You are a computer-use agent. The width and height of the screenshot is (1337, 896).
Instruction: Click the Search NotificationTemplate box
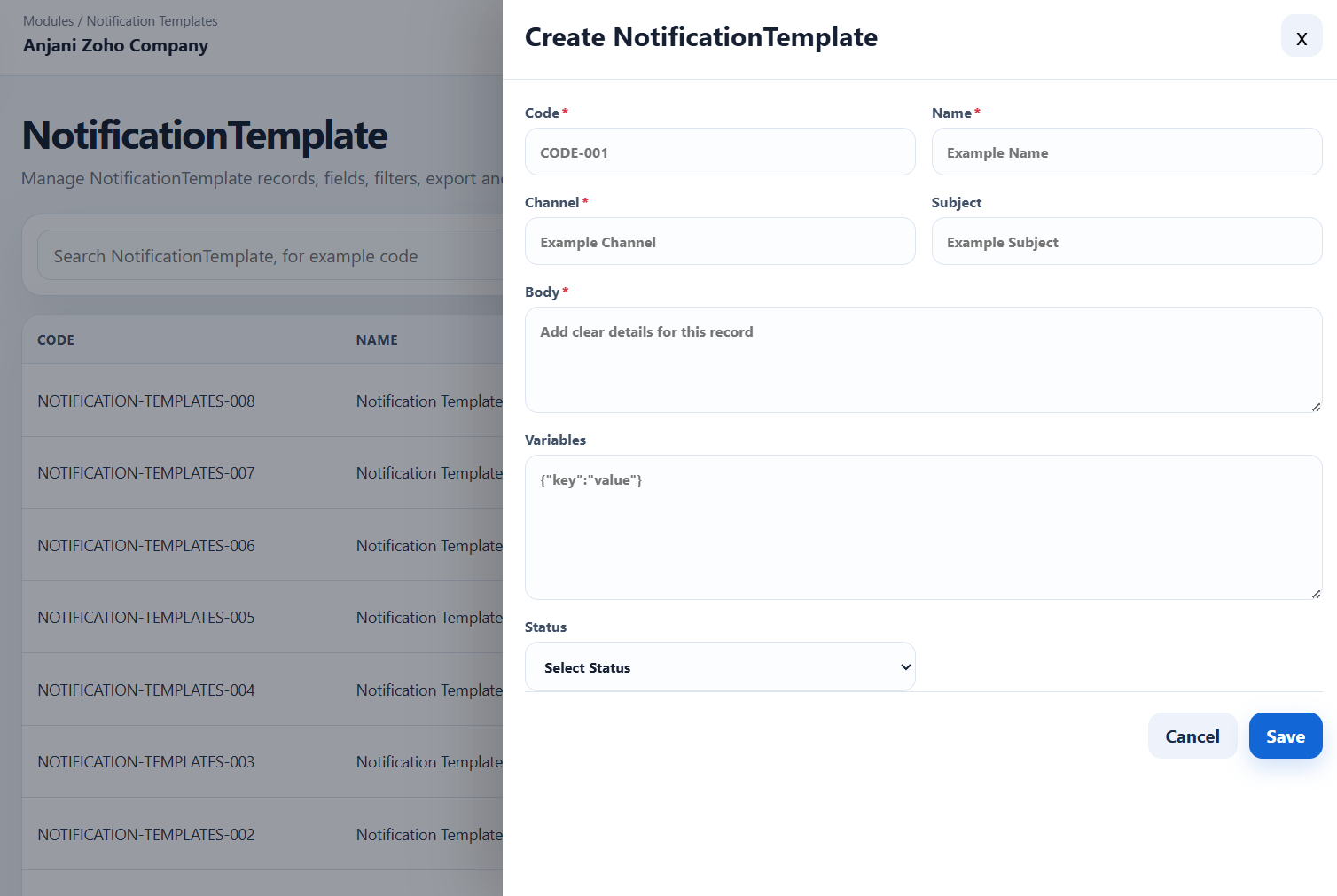click(270, 256)
